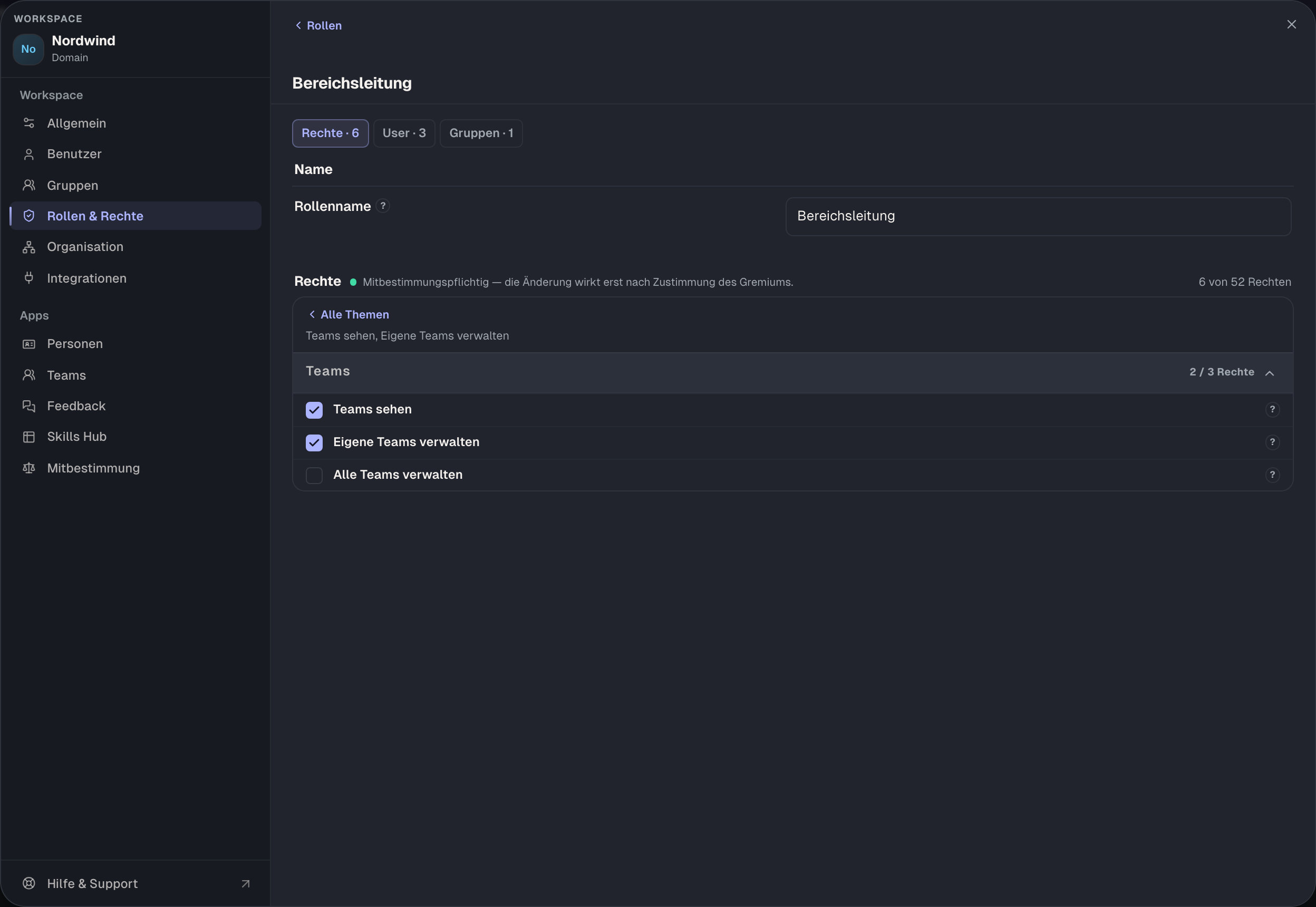Click the Skills Hub table icon
The image size is (1316, 907).
[x=29, y=437]
